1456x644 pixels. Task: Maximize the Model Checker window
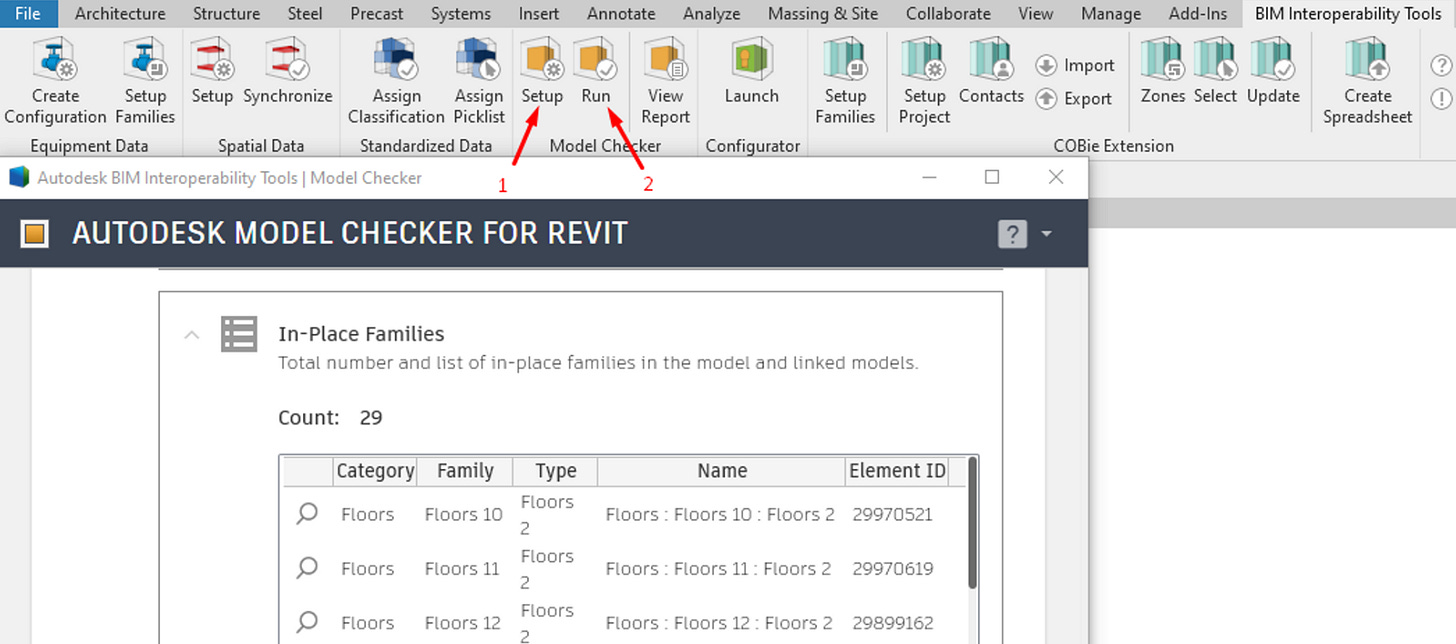tap(992, 177)
